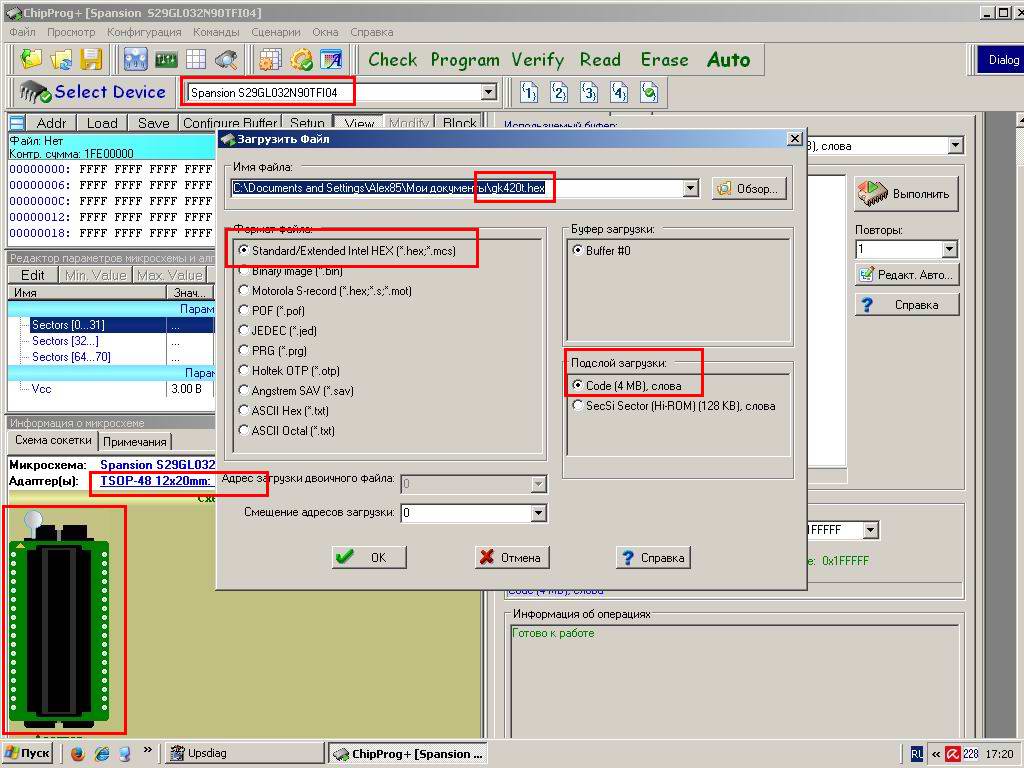Click the TSOP-48 socket adapter picture
Viewport: 1024px width, 768px height.
pos(59,620)
